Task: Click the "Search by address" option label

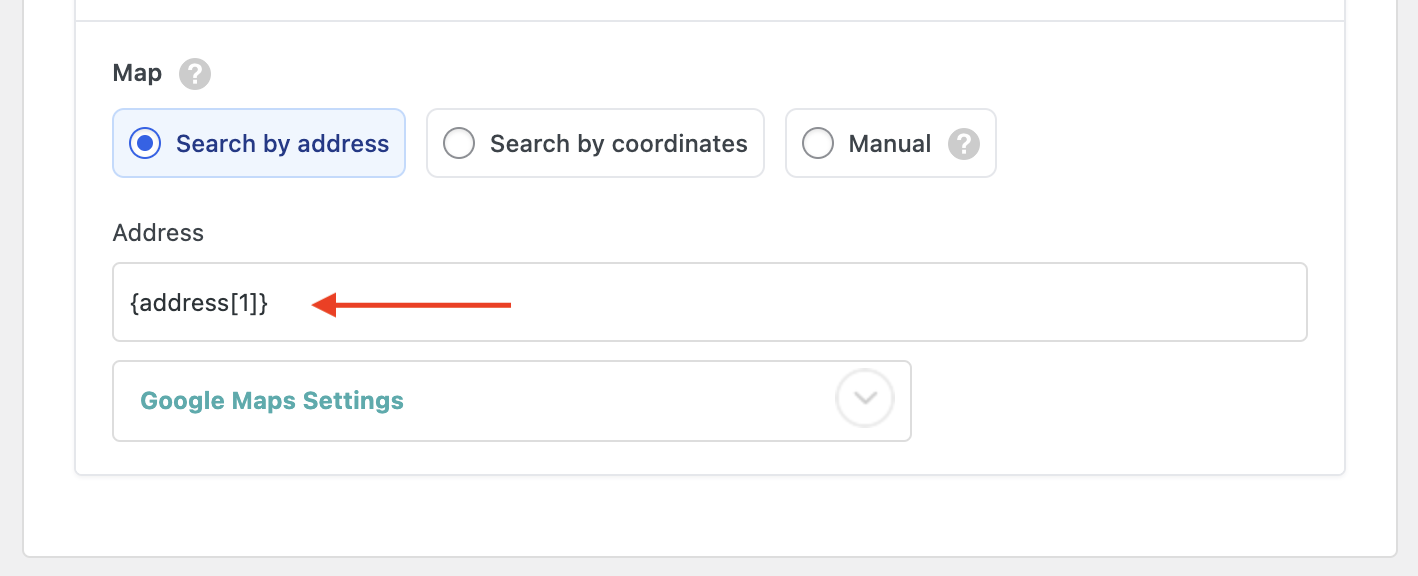Action: 282,144
